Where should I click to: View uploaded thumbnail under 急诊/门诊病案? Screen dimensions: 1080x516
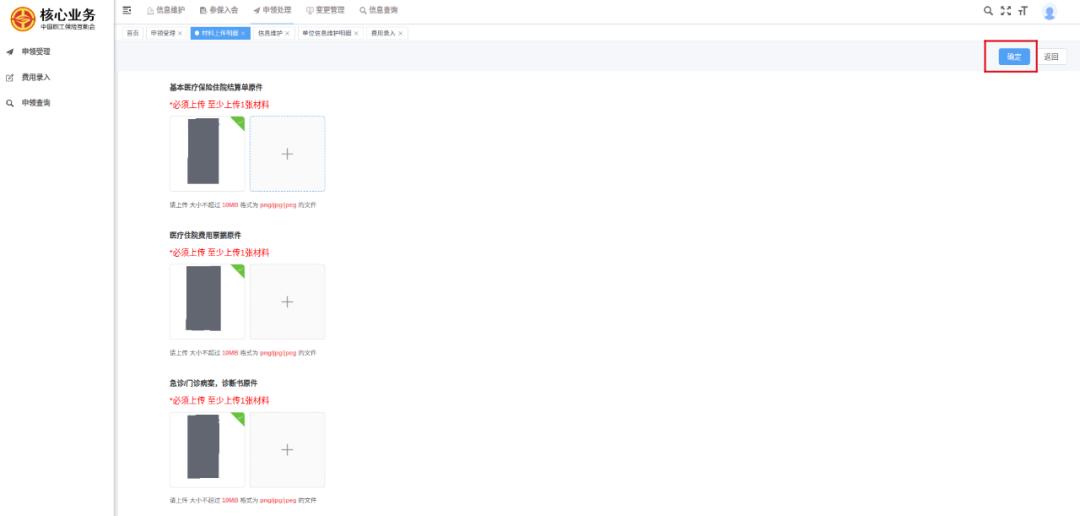[206, 449]
